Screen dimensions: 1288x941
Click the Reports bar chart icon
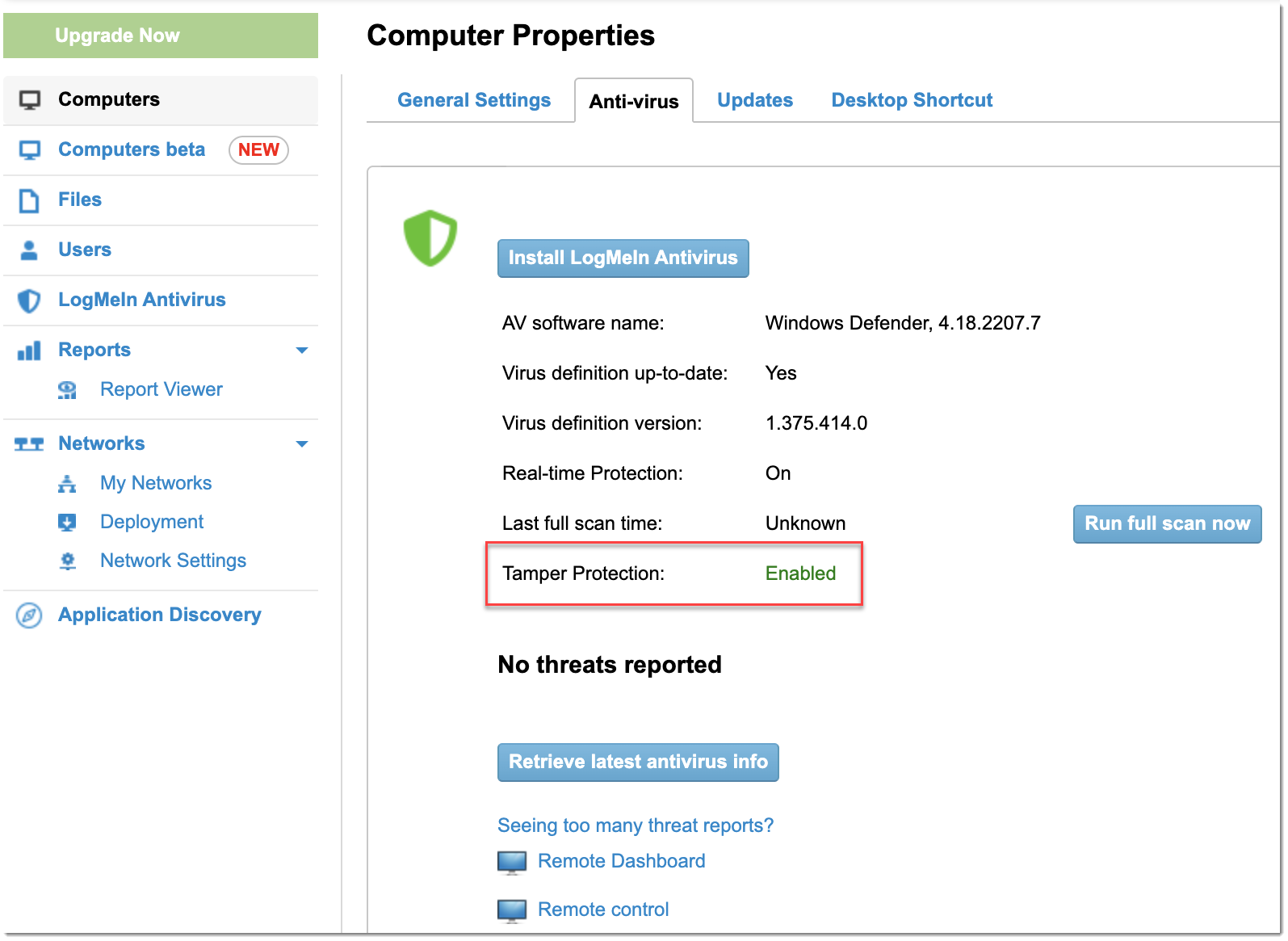29,351
